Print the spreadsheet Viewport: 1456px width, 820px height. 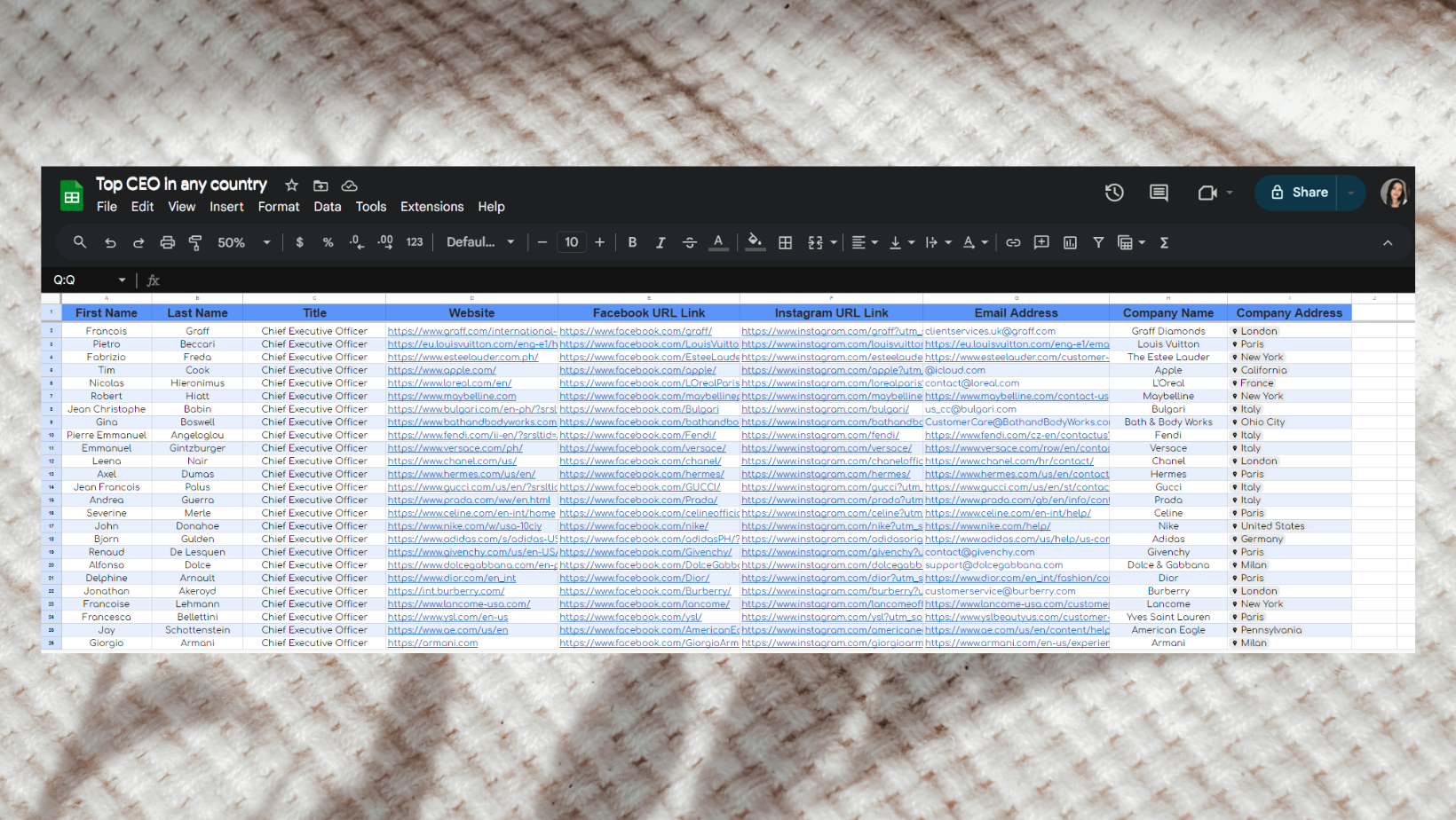tap(167, 242)
